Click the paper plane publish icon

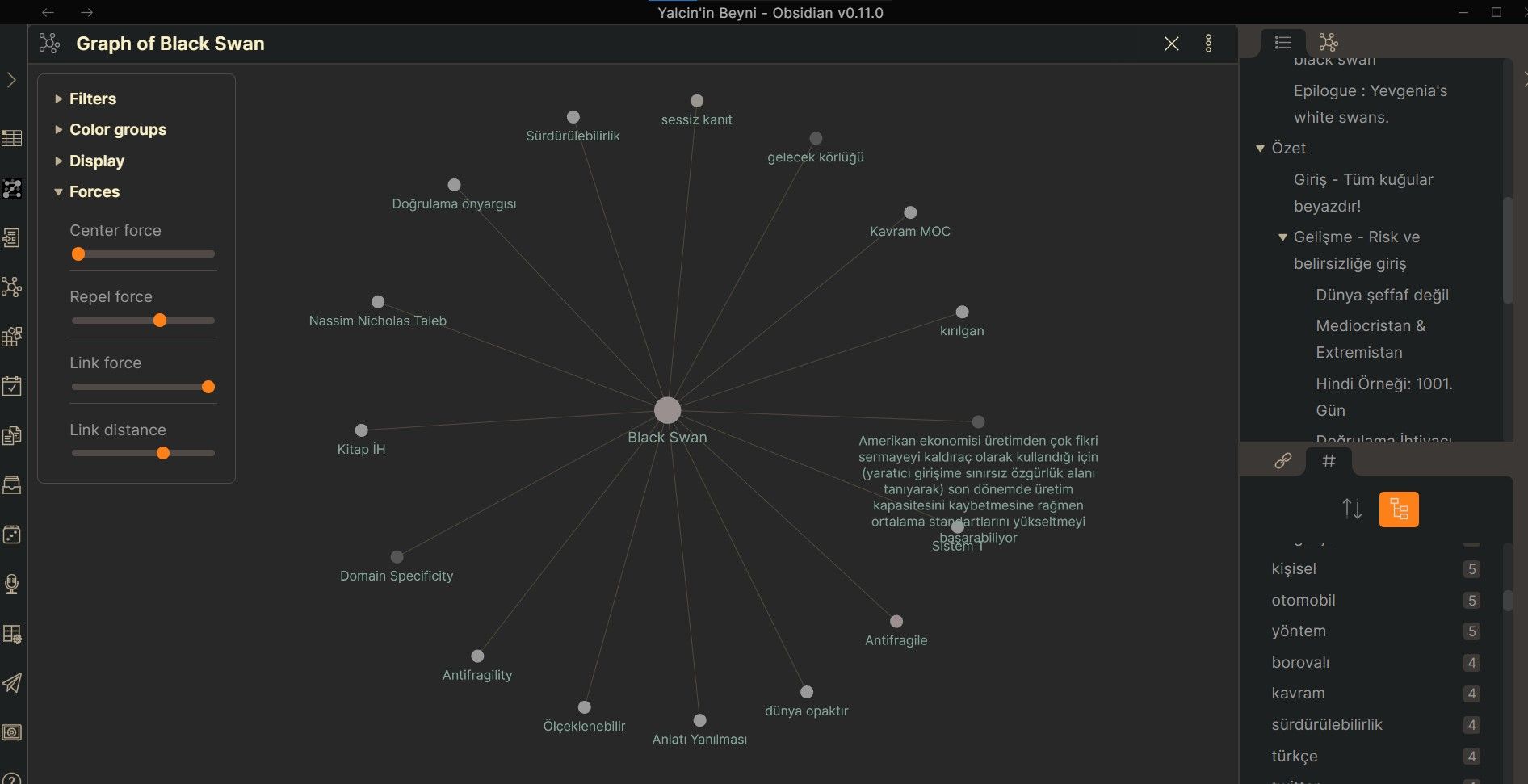12,683
